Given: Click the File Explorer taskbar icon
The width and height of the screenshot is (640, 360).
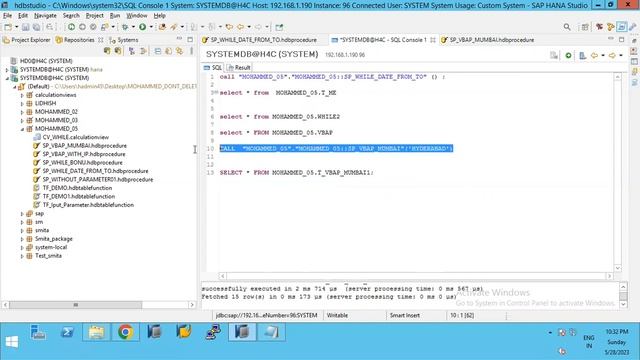Looking at the screenshot, I should coord(96,332).
